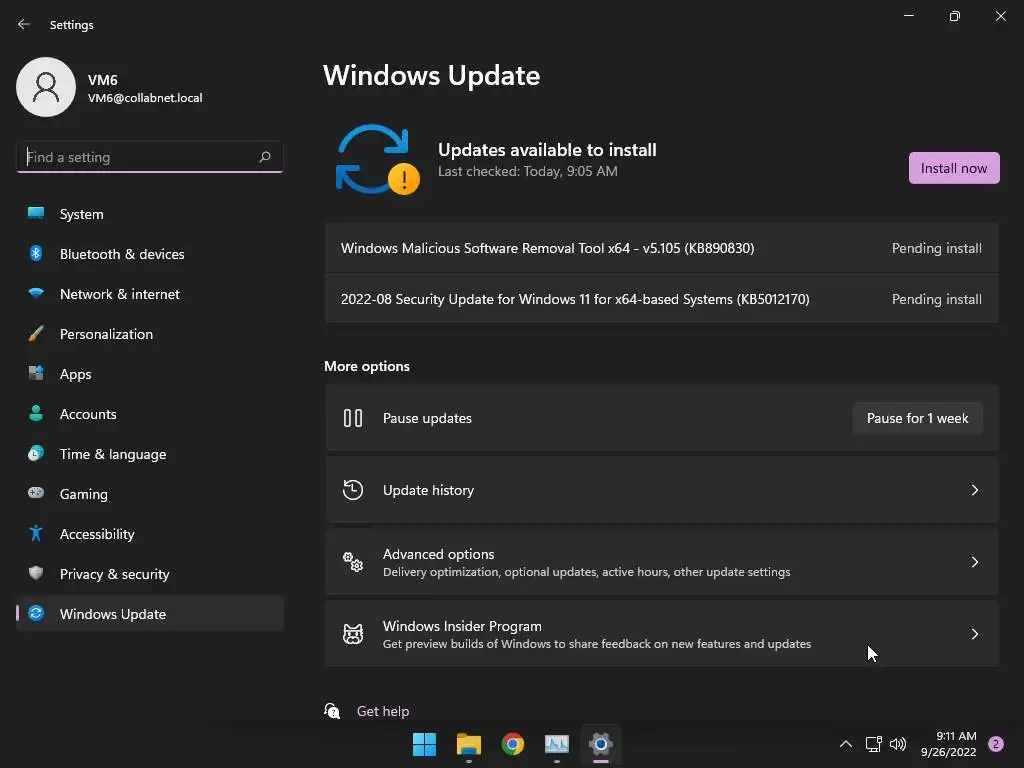This screenshot has height=768, width=1024.
Task: Click the 2022-08 Security Update KB5012170 row
Action: (x=662, y=299)
